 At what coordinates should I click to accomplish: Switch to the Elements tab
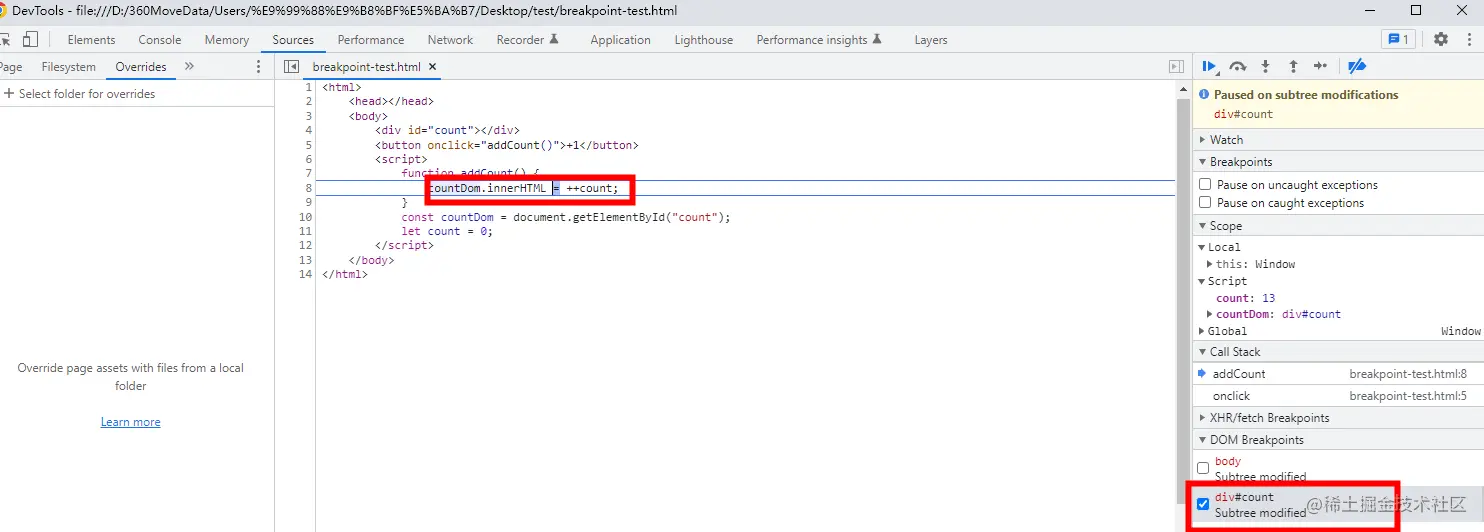tap(91, 40)
